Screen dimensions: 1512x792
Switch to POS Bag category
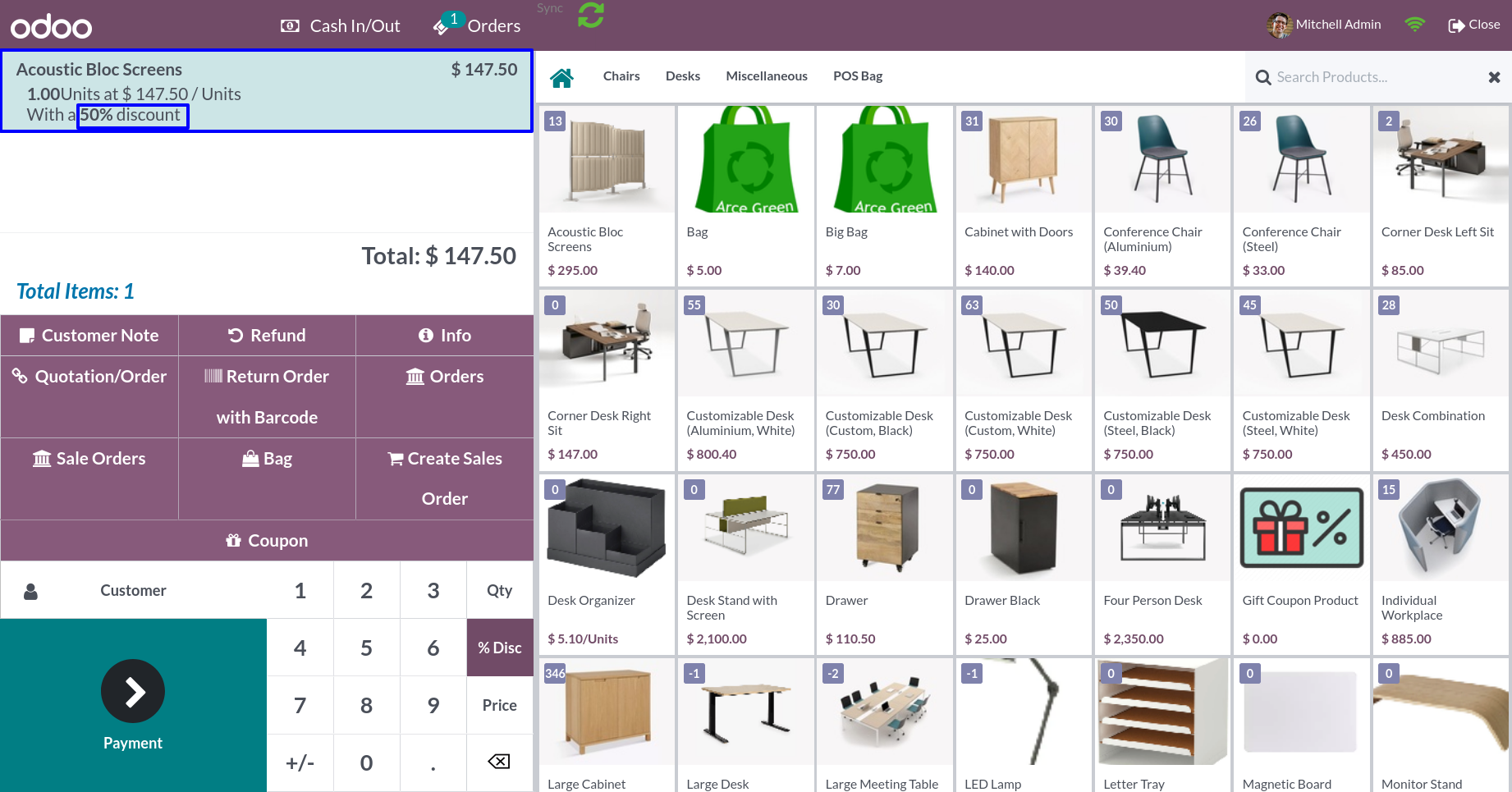858,76
